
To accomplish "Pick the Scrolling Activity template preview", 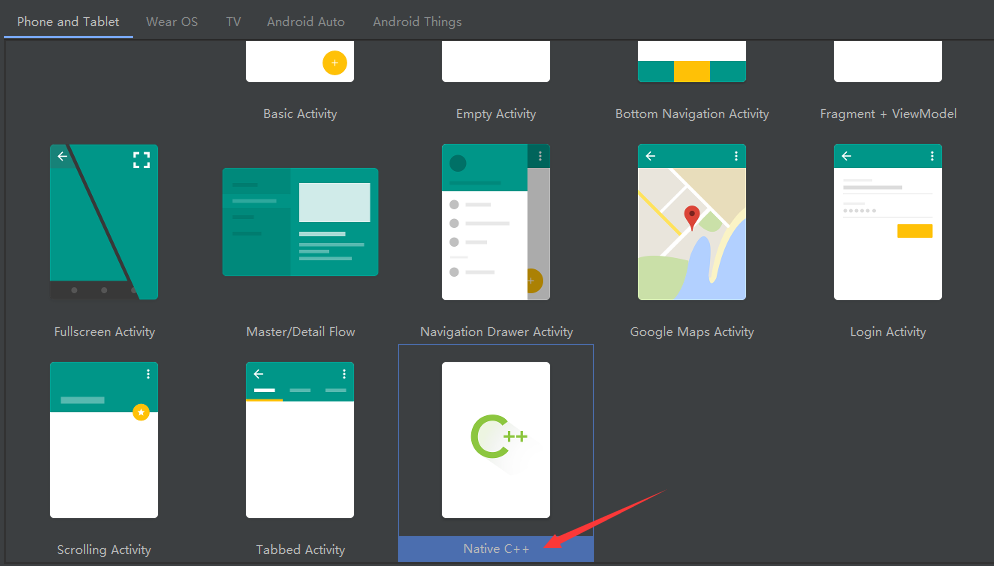I will tap(104, 440).
